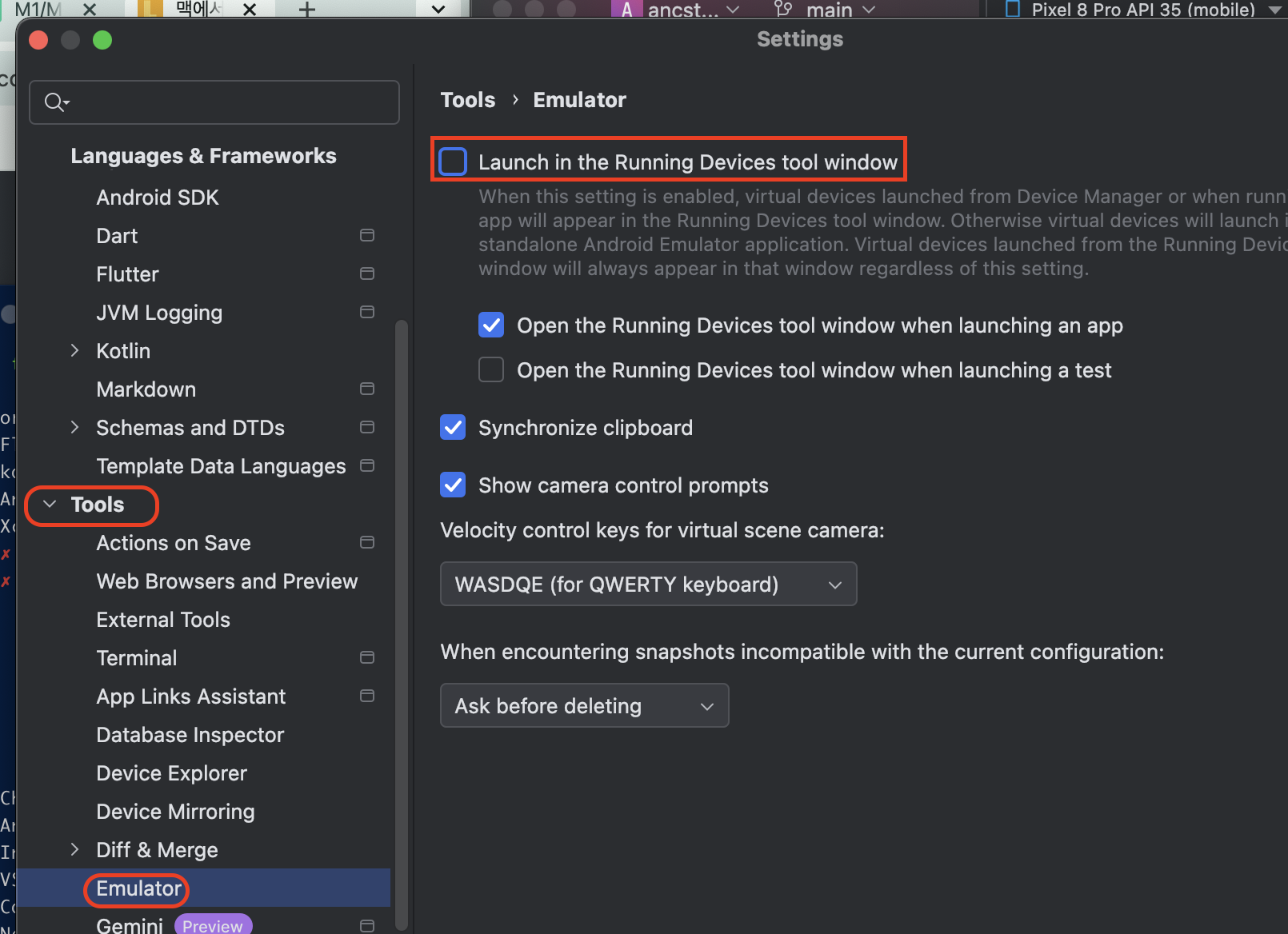Click project-level icon beside Terminal
Image resolution: width=1288 pixels, height=934 pixels.
coord(367,657)
